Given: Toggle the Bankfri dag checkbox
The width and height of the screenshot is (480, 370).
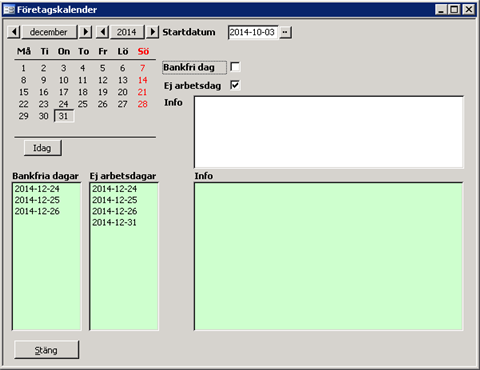Looking at the screenshot, I should point(235,67).
